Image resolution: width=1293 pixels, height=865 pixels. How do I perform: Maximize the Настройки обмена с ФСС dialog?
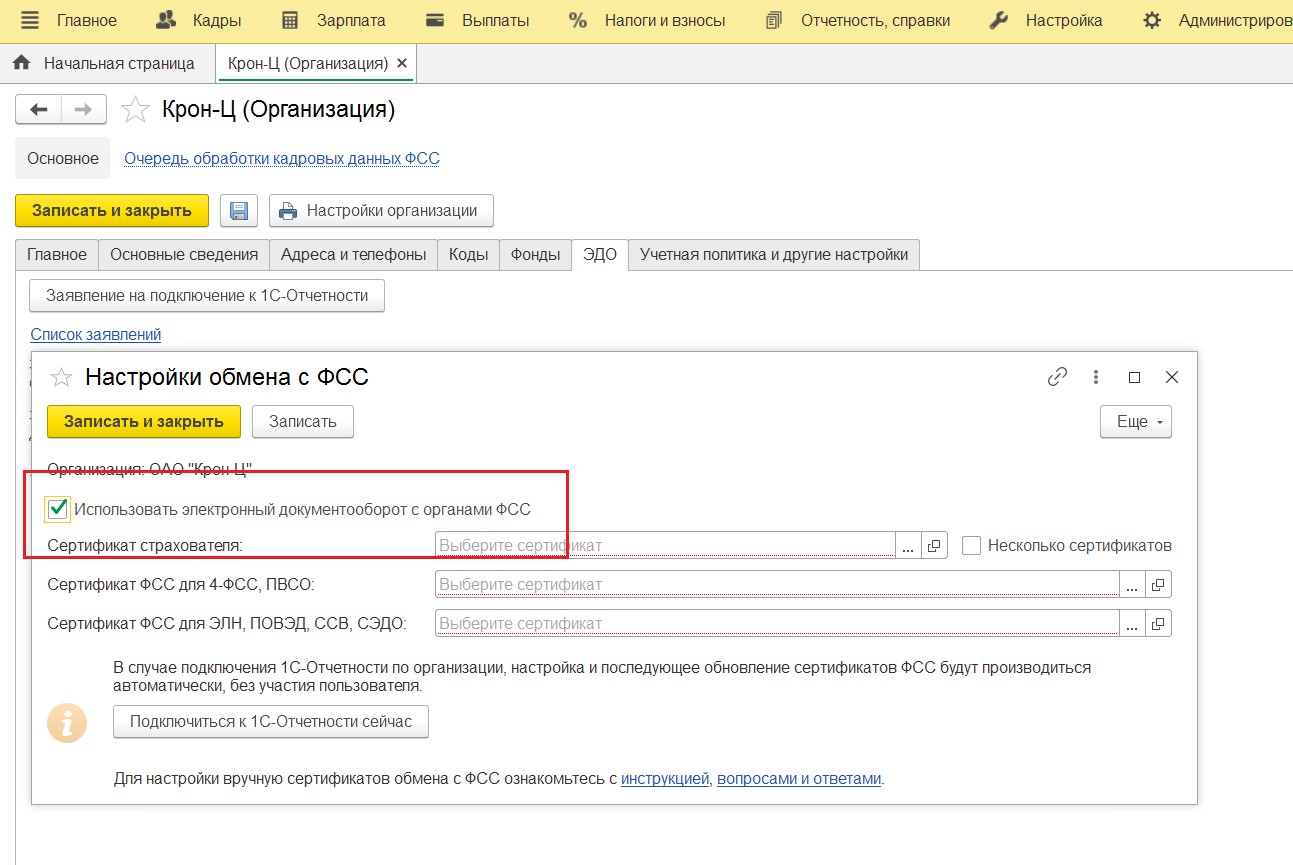1134,377
